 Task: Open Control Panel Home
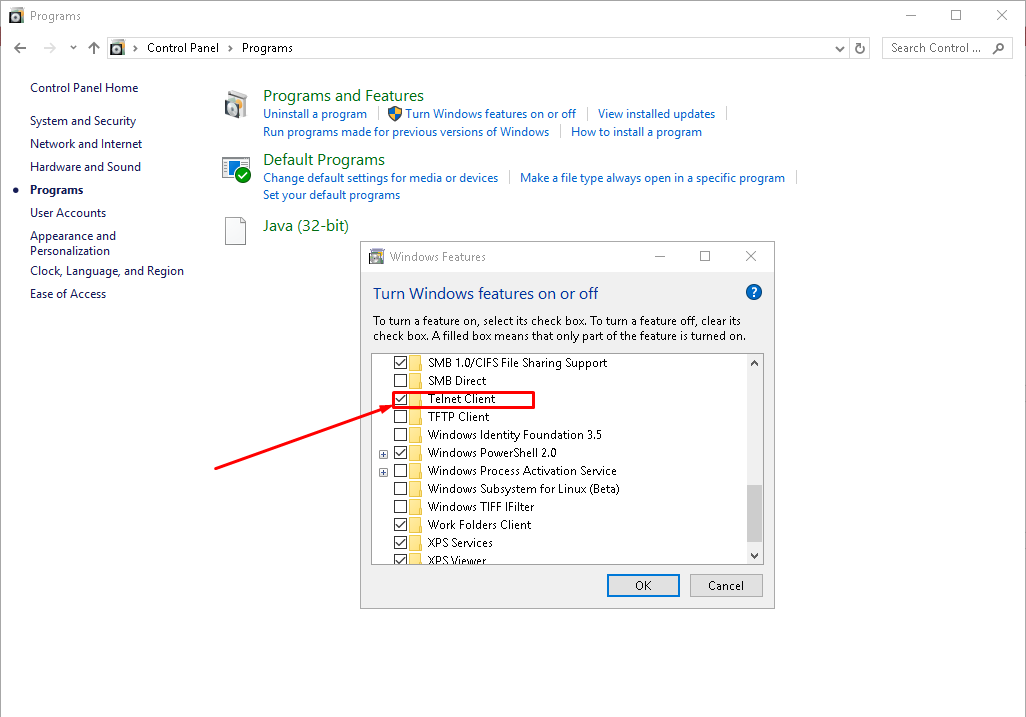84,88
